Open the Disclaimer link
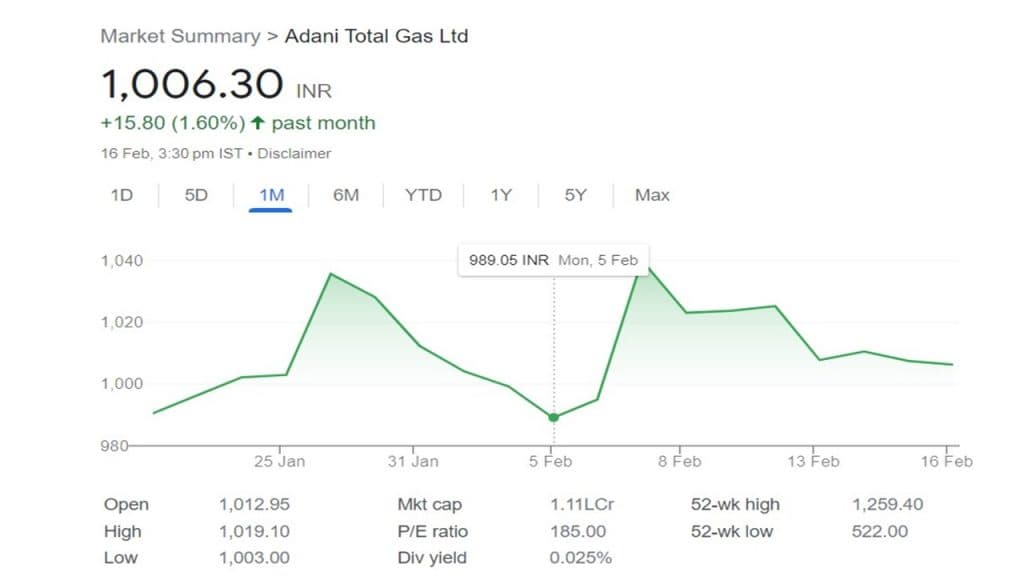 pos(298,154)
